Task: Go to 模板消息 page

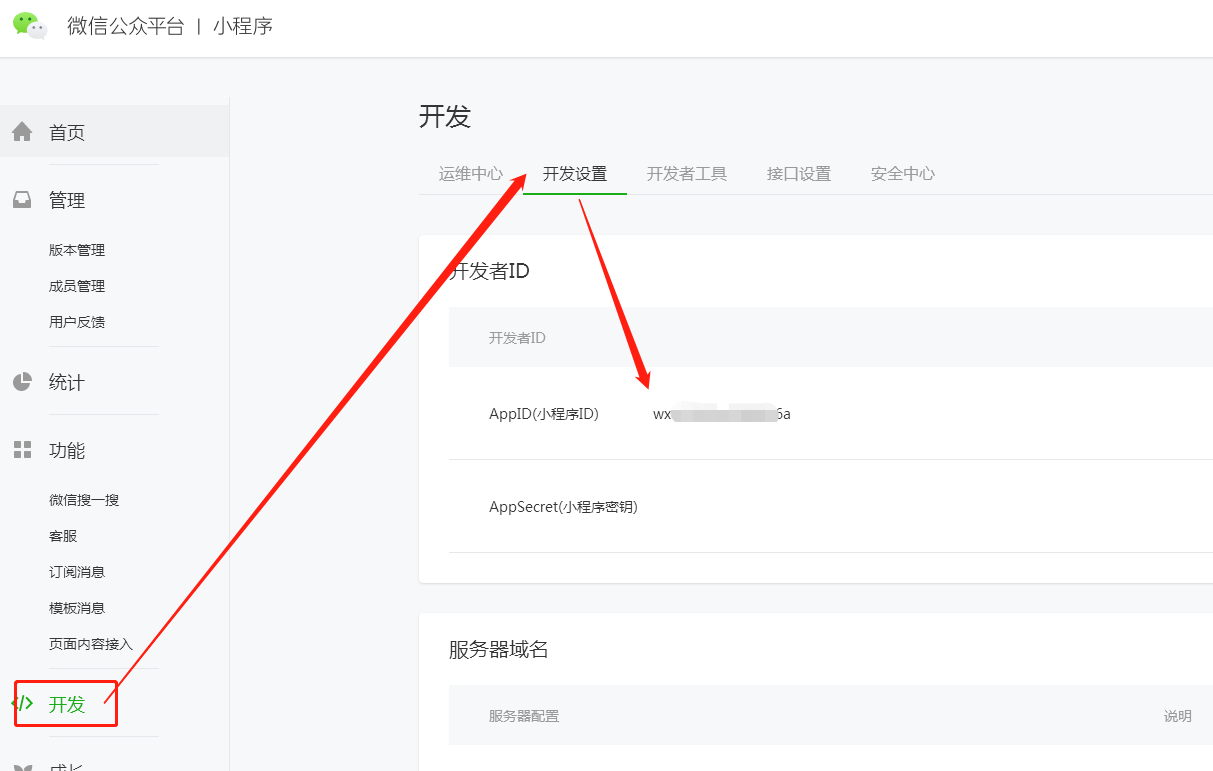Action: click(77, 608)
